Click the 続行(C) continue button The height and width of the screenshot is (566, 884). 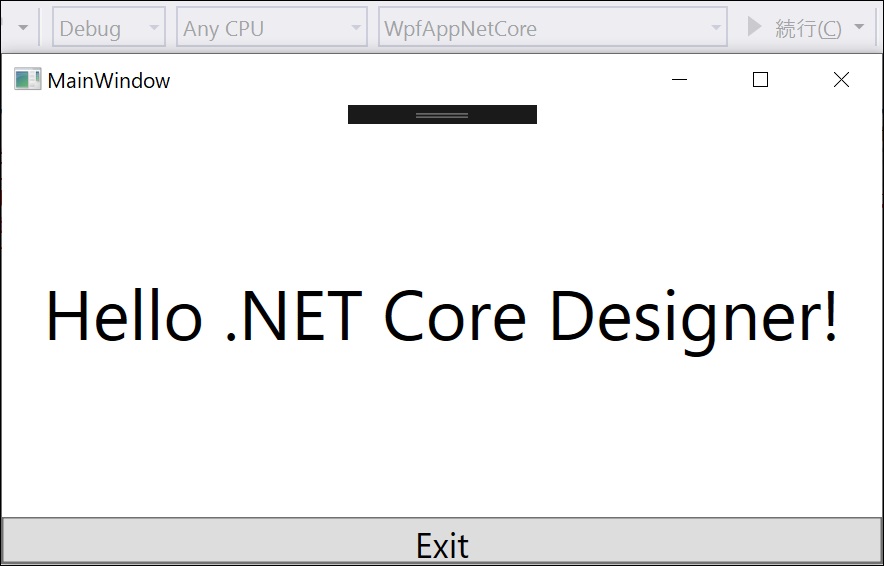pos(794,28)
